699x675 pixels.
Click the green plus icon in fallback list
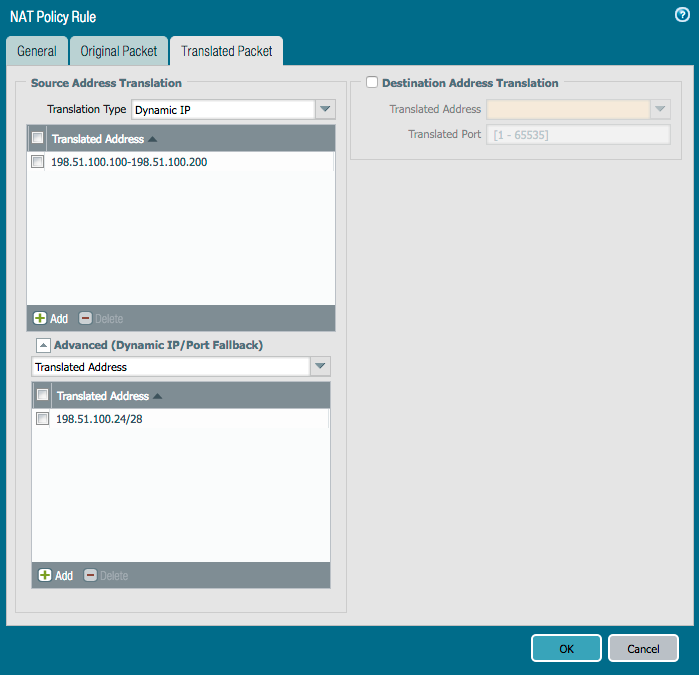(45, 575)
